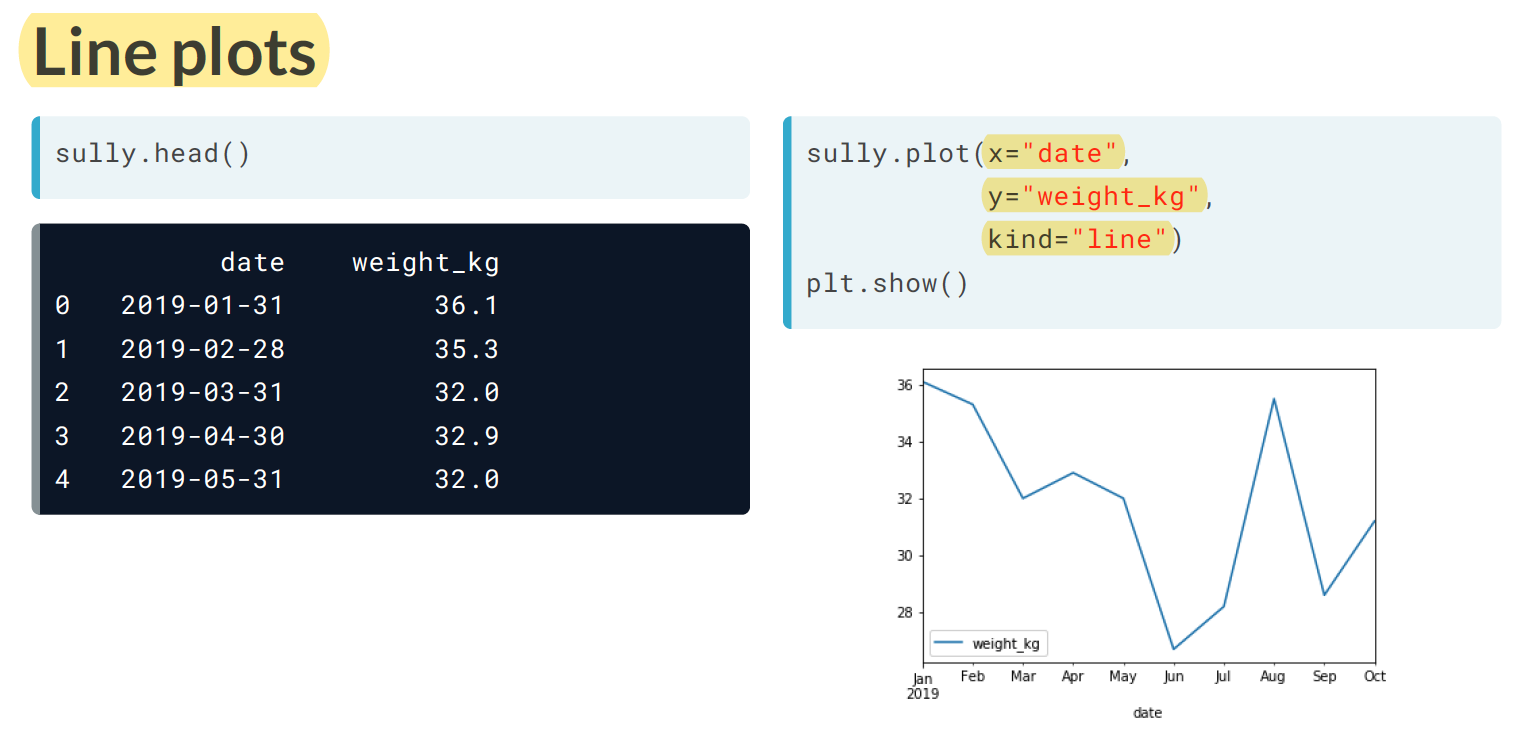Click the "date" column header in output table

click(252, 262)
